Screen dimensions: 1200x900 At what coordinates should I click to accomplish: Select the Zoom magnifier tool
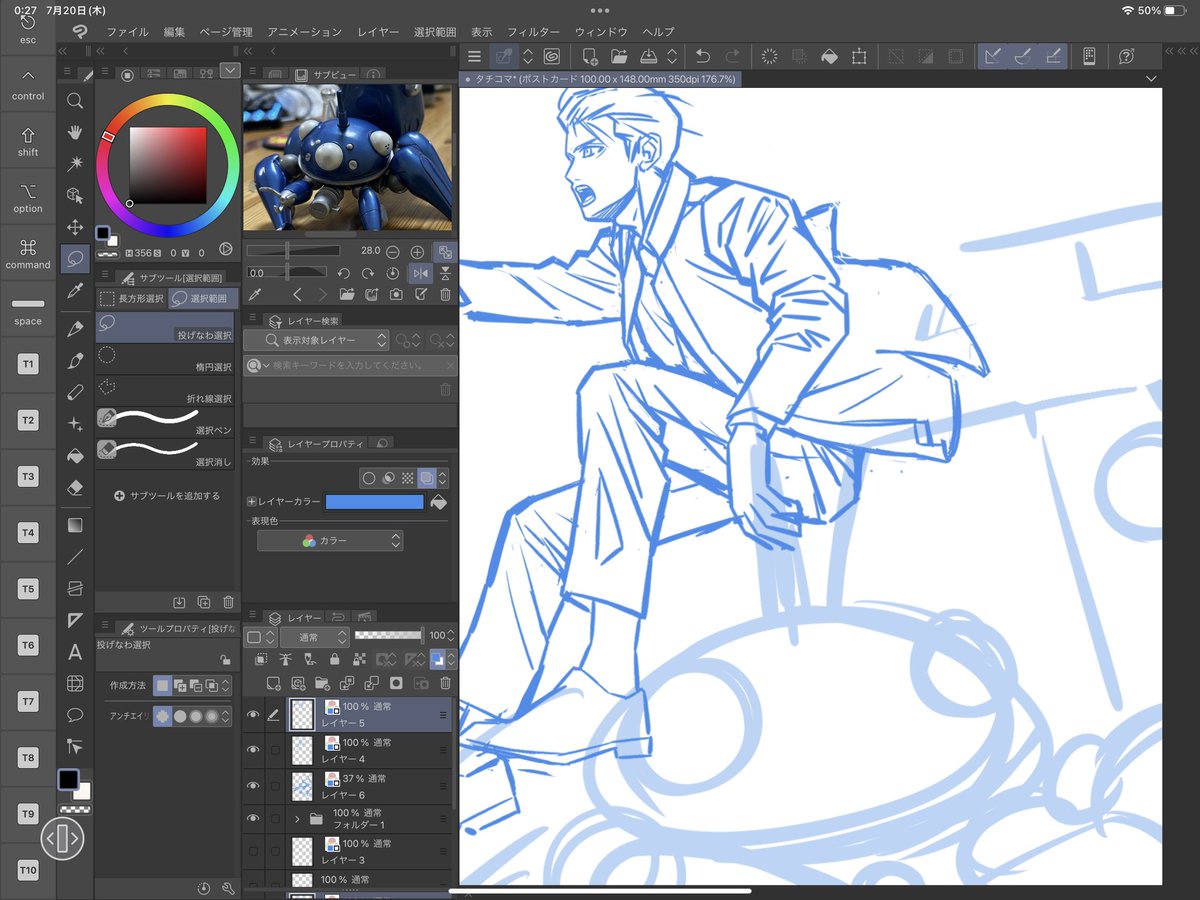point(75,100)
